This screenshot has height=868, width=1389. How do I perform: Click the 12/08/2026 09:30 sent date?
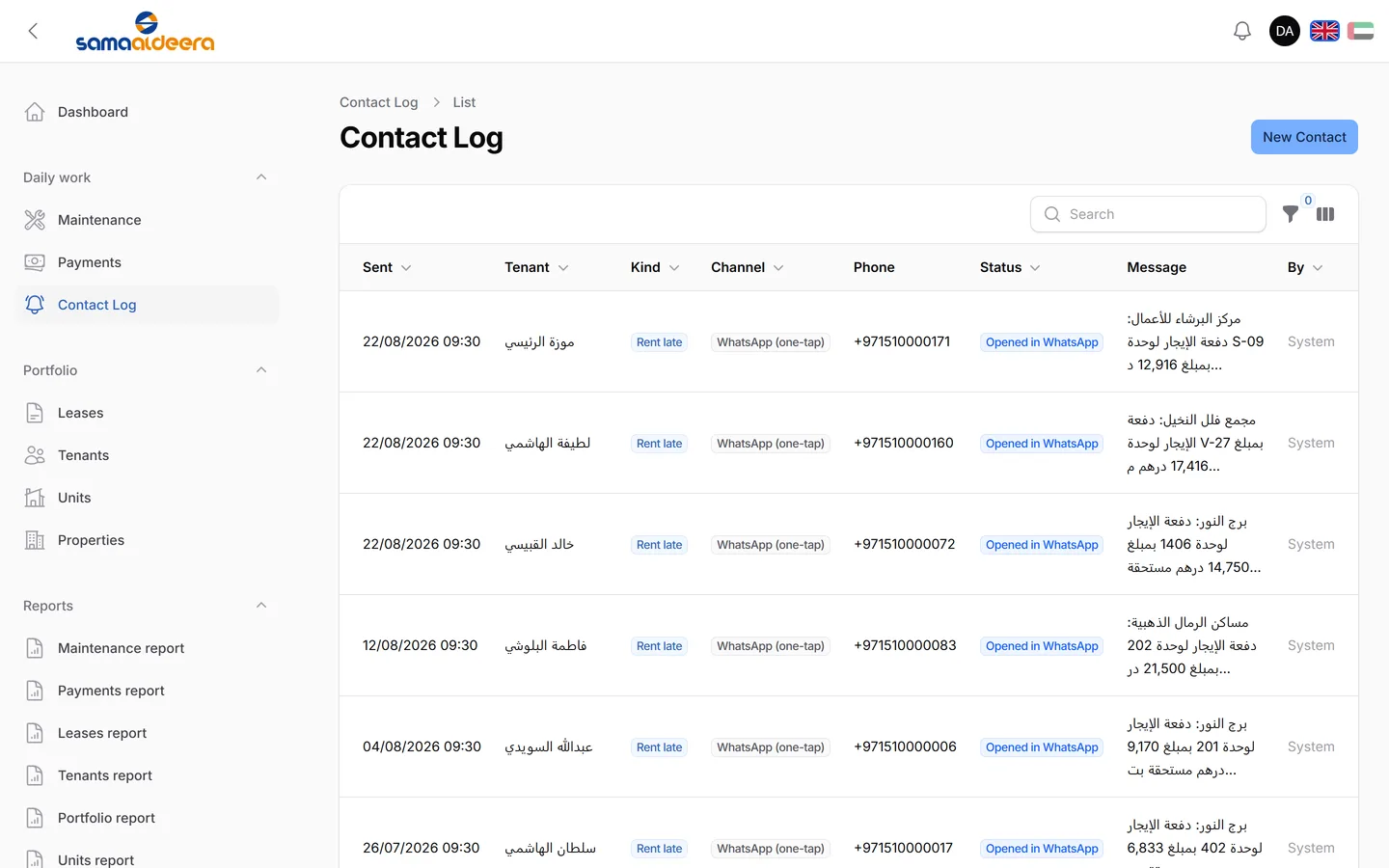click(421, 645)
